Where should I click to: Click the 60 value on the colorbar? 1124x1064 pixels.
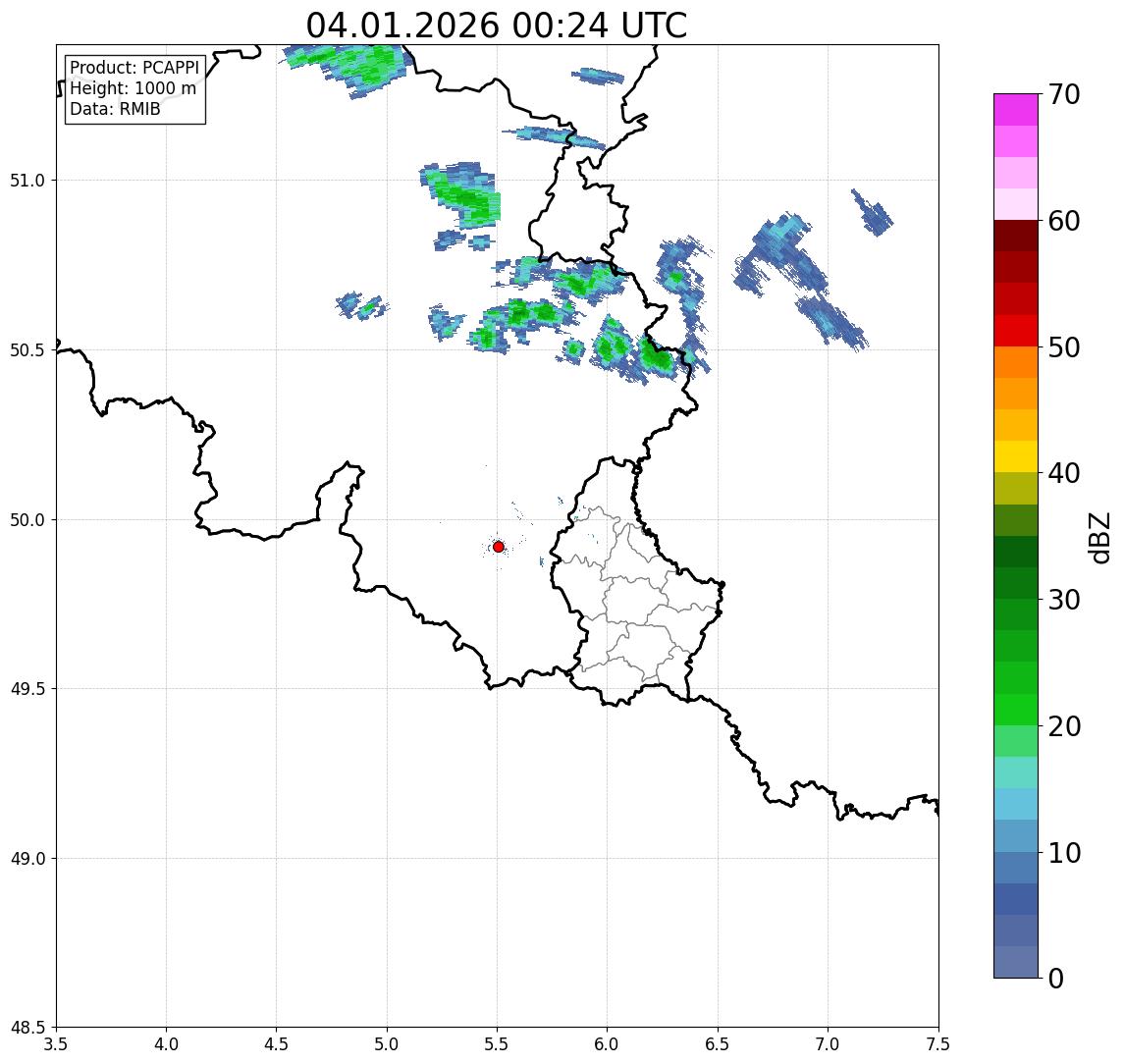1064,222
